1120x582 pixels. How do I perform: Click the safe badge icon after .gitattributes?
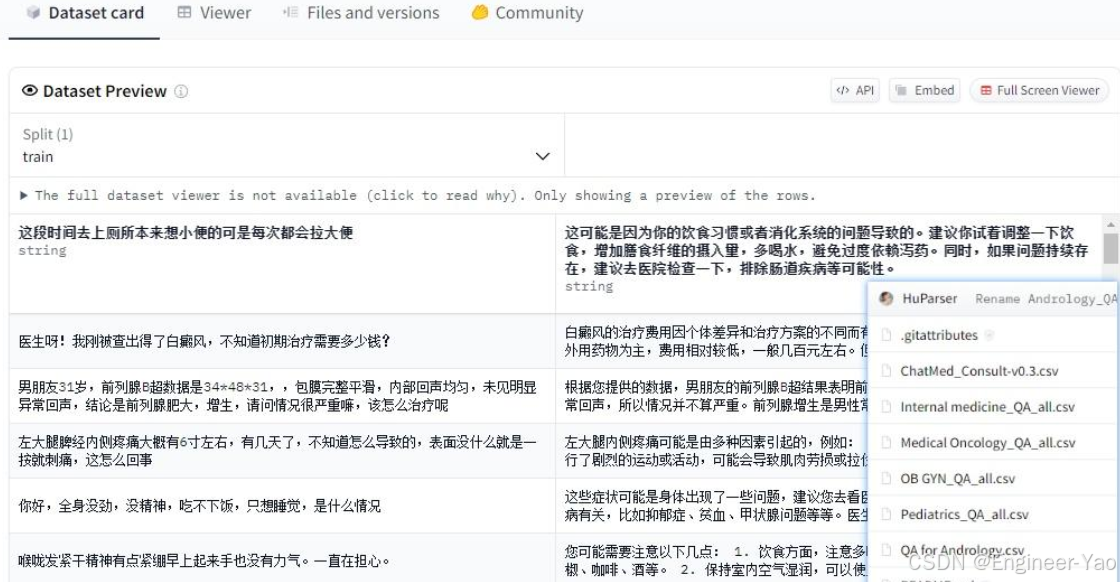(x=989, y=335)
